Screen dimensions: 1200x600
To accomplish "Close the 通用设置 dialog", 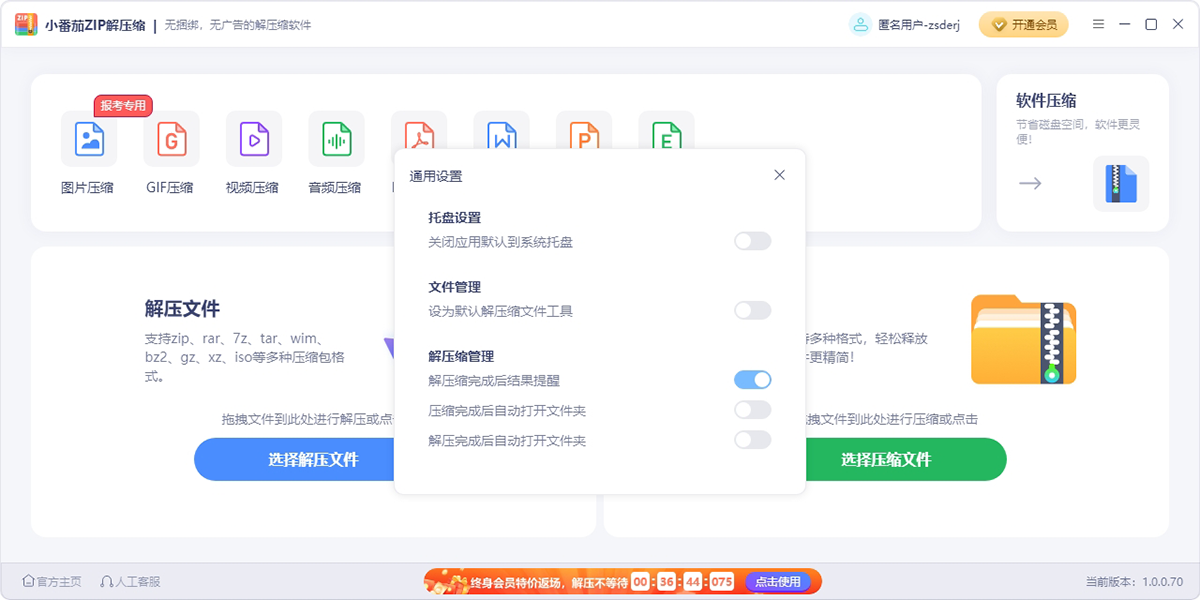I will (x=780, y=175).
